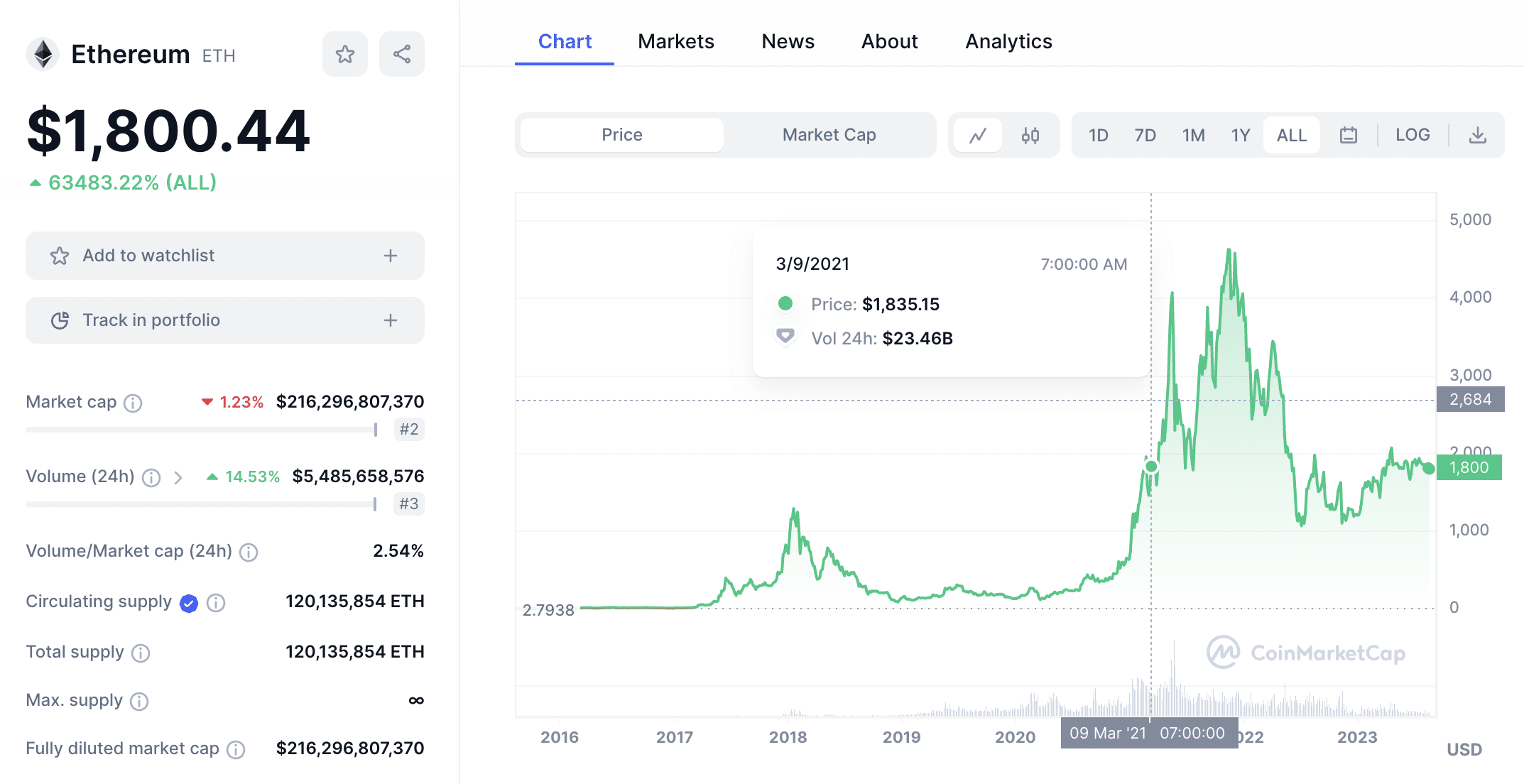
Task: Click Total supply info icon
Action: [x=141, y=653]
